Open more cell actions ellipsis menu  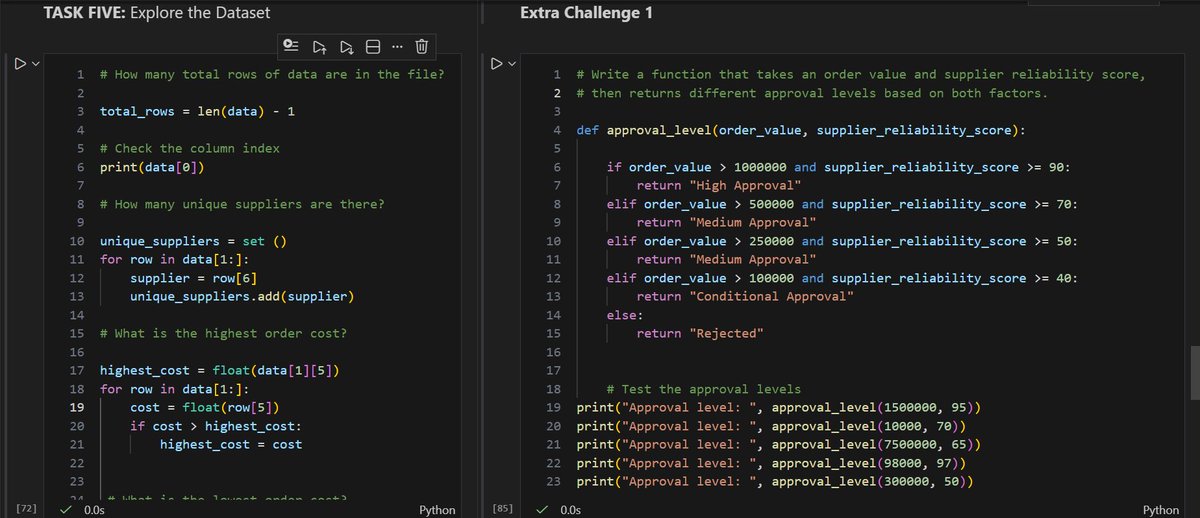coord(397,46)
